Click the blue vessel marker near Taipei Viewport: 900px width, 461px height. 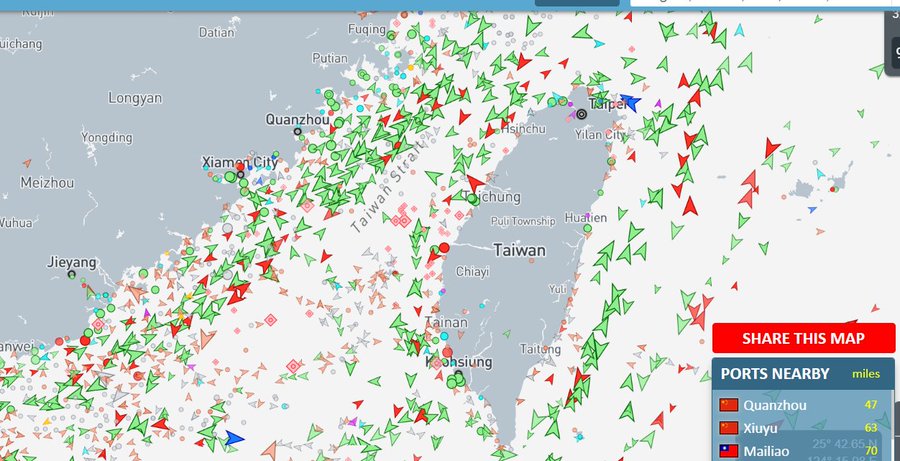tap(630, 102)
